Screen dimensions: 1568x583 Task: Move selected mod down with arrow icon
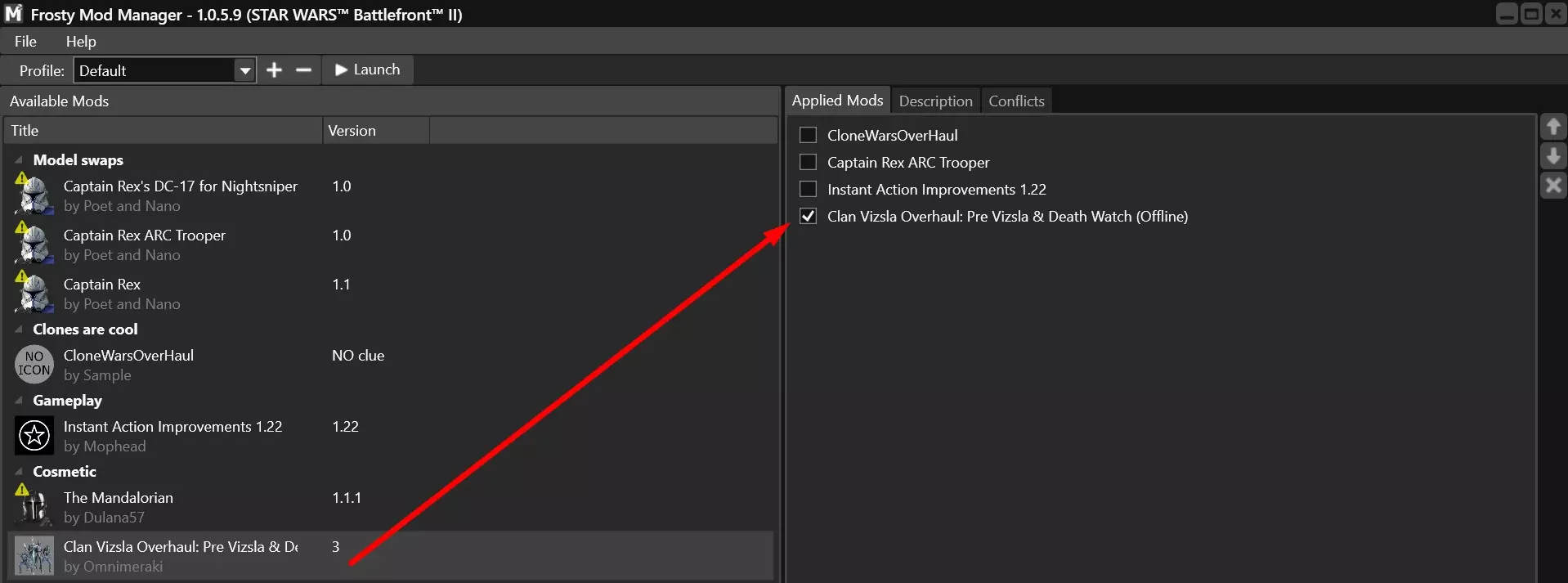coord(1553,156)
